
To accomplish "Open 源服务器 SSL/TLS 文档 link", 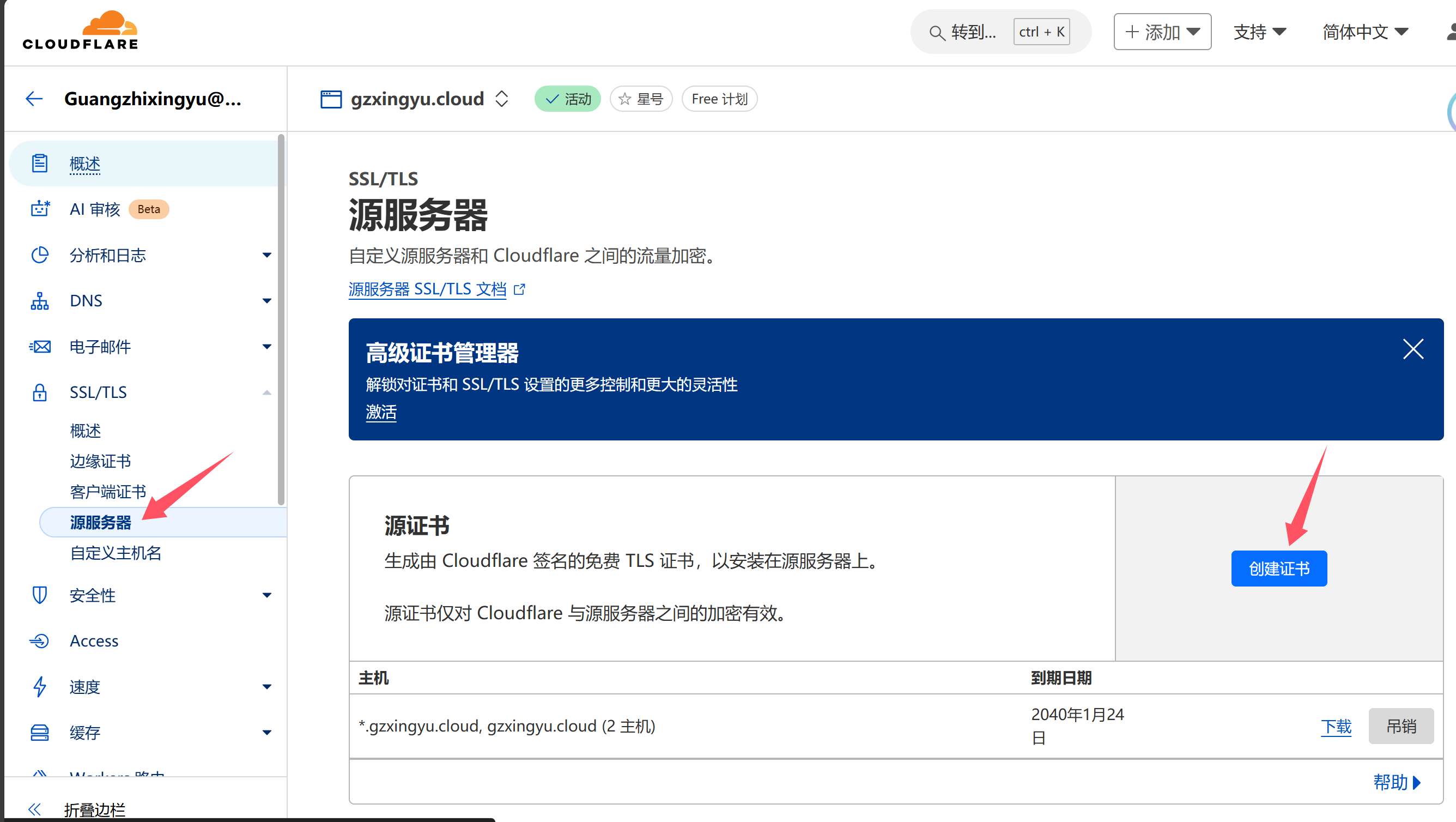I will pos(427,289).
